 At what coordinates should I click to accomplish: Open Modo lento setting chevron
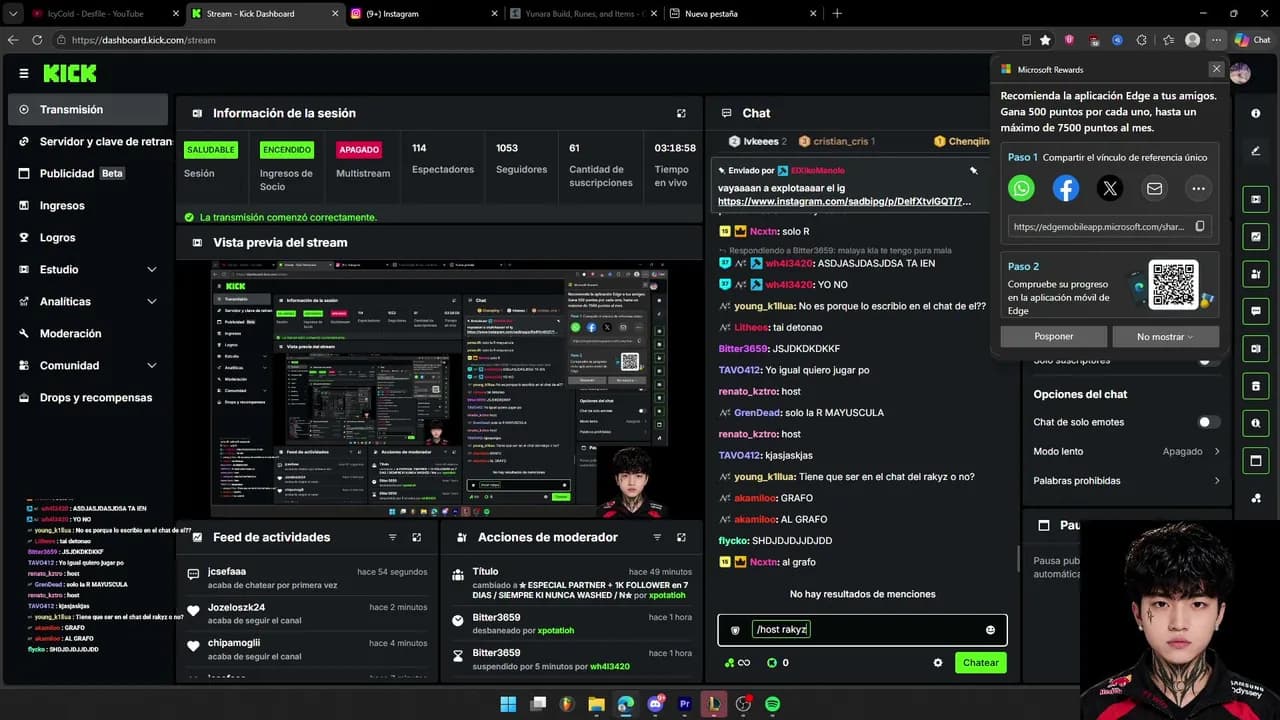click(x=1217, y=451)
